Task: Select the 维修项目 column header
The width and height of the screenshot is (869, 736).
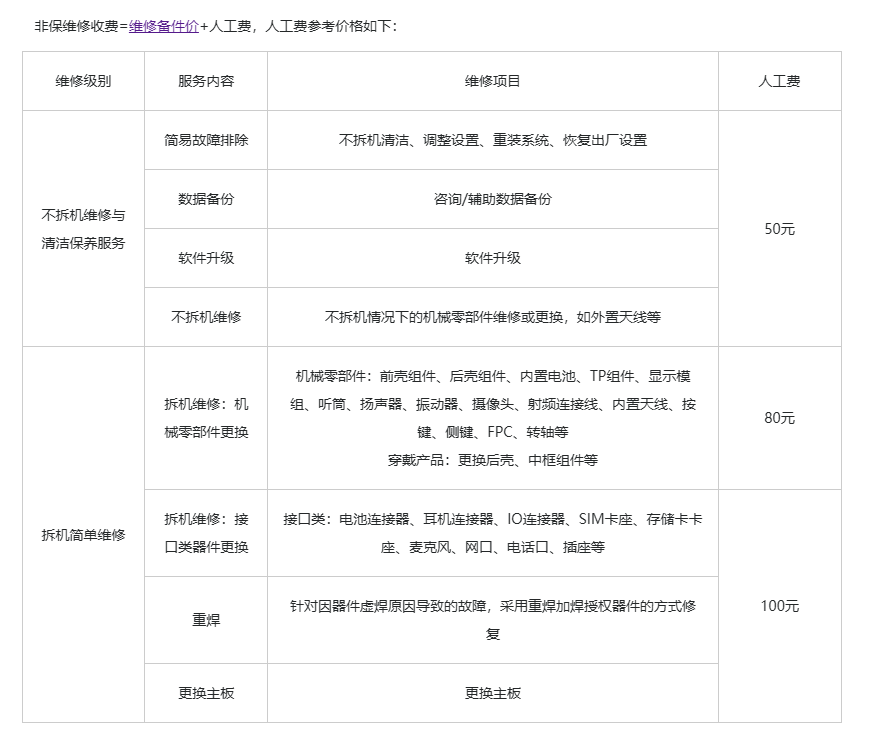Action: point(491,82)
